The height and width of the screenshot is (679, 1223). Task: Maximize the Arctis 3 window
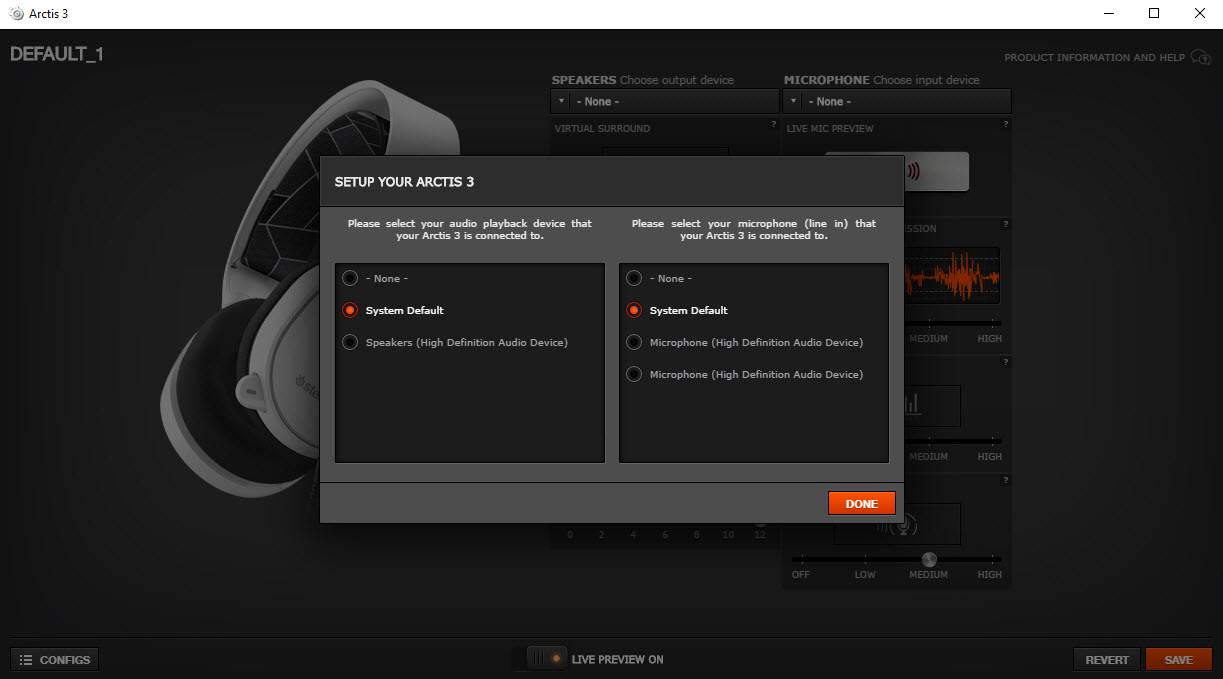(1154, 14)
